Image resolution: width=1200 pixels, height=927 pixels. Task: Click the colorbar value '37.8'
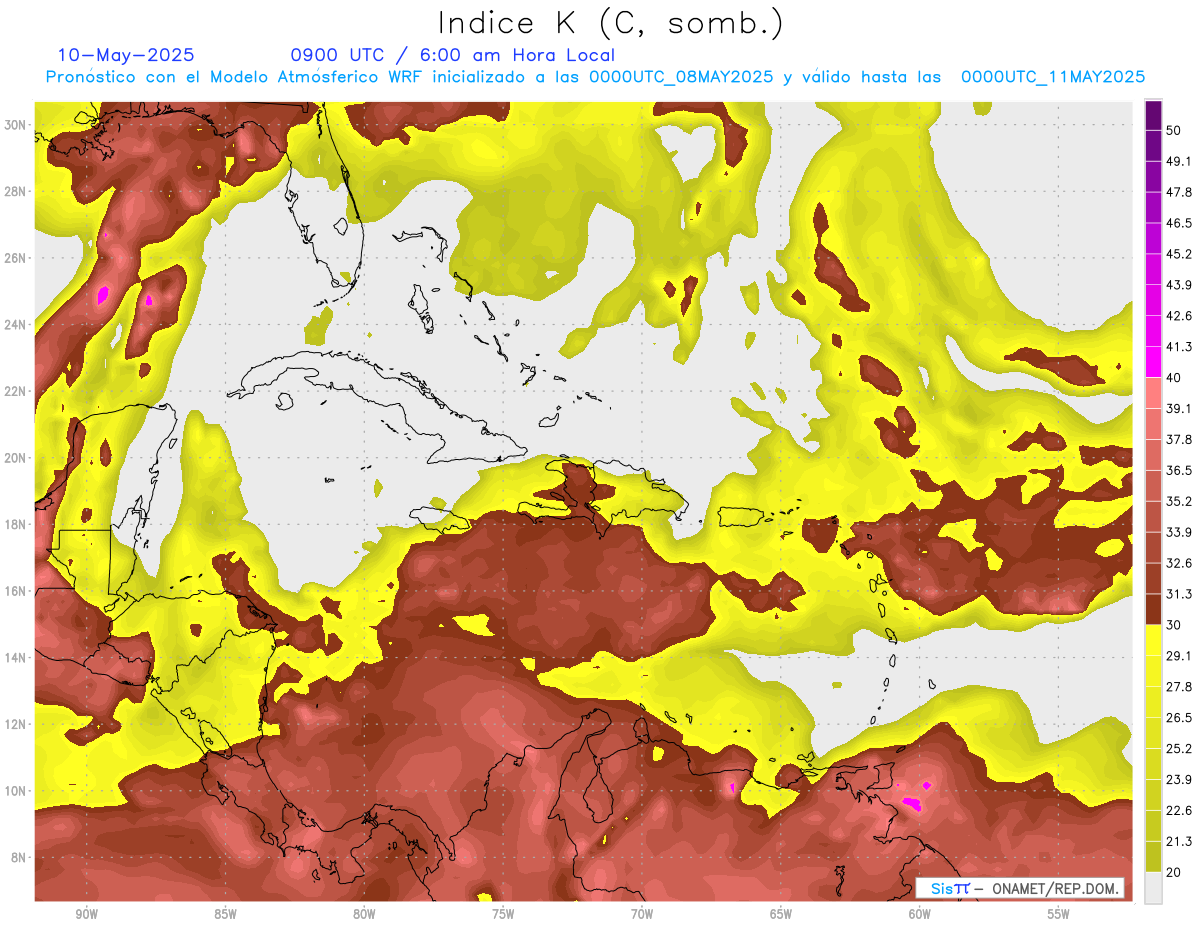pyautogui.click(x=1178, y=440)
